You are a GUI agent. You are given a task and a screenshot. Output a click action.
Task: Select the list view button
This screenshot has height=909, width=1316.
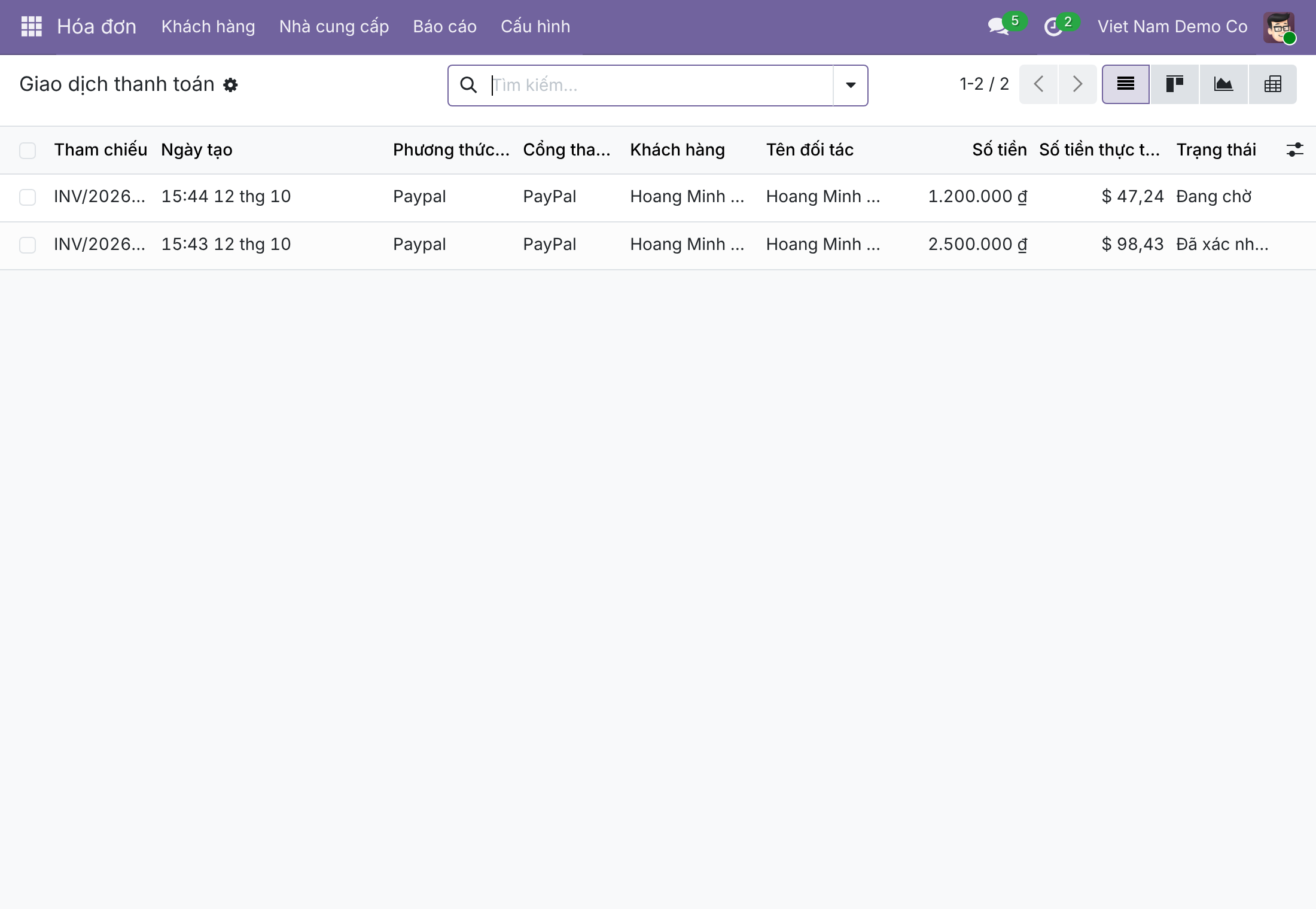click(x=1126, y=84)
